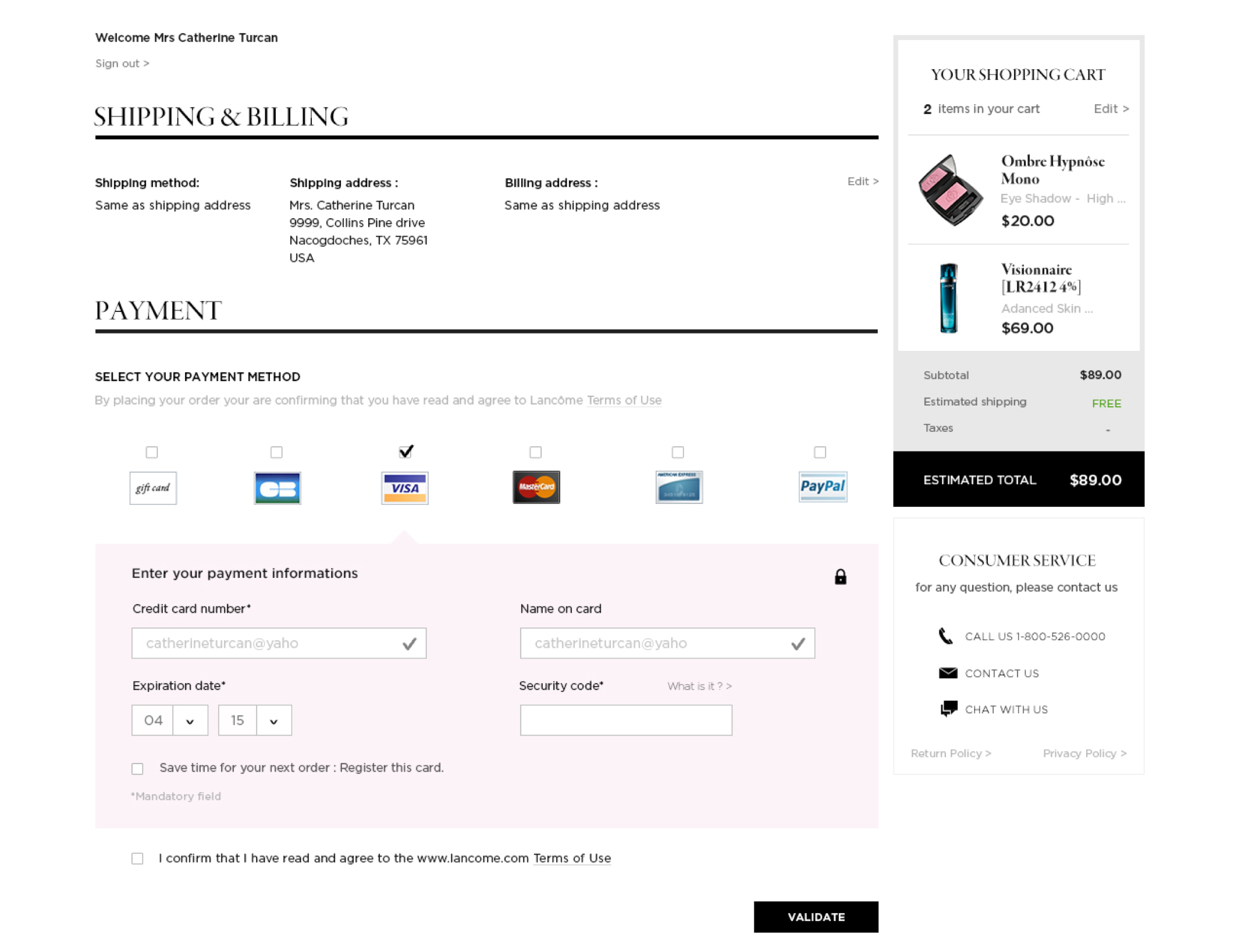
Task: Click the Security code input field
Action: coord(626,720)
